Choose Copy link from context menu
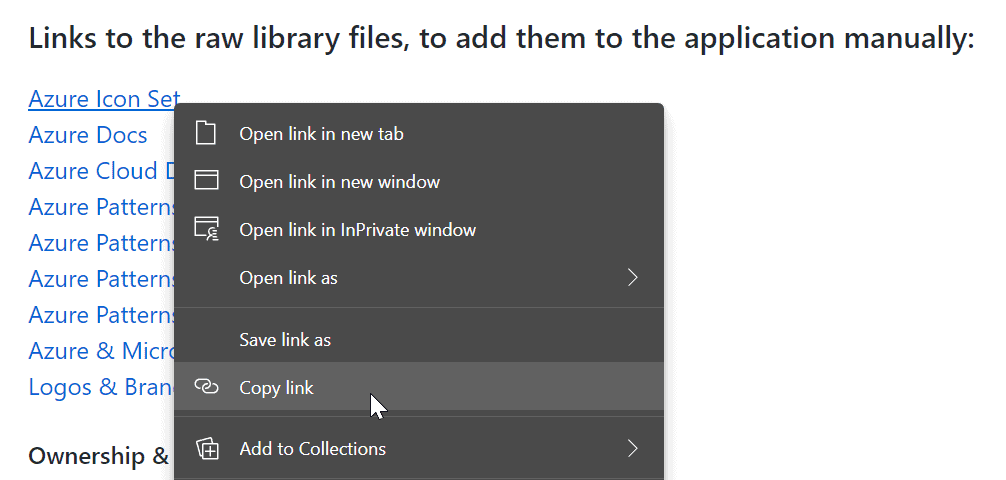This screenshot has width=1006, height=480. coord(419,386)
